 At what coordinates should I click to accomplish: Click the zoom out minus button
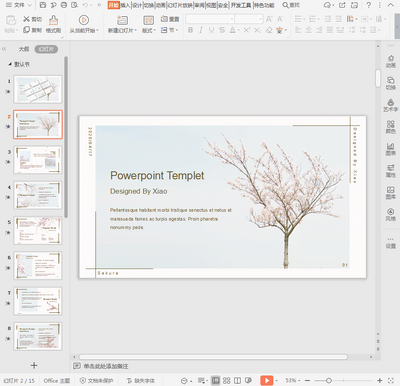[307, 380]
